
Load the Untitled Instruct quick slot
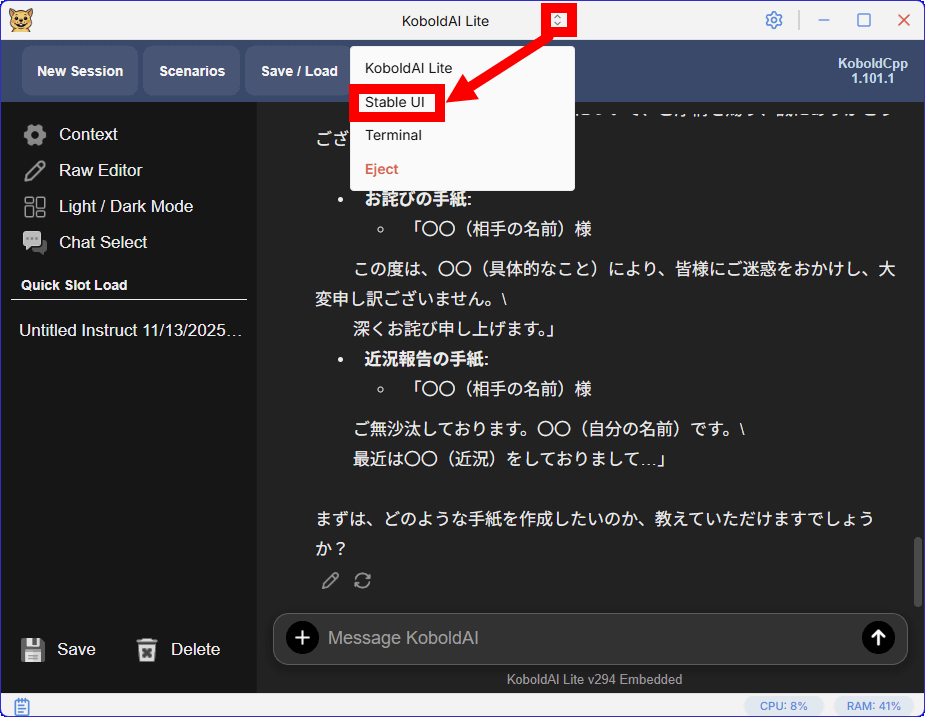pos(131,330)
